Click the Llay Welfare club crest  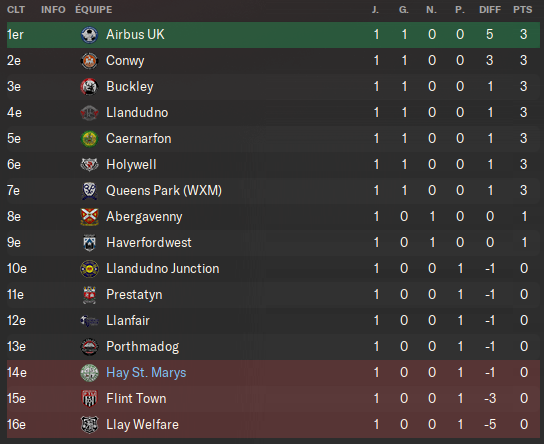click(89, 425)
